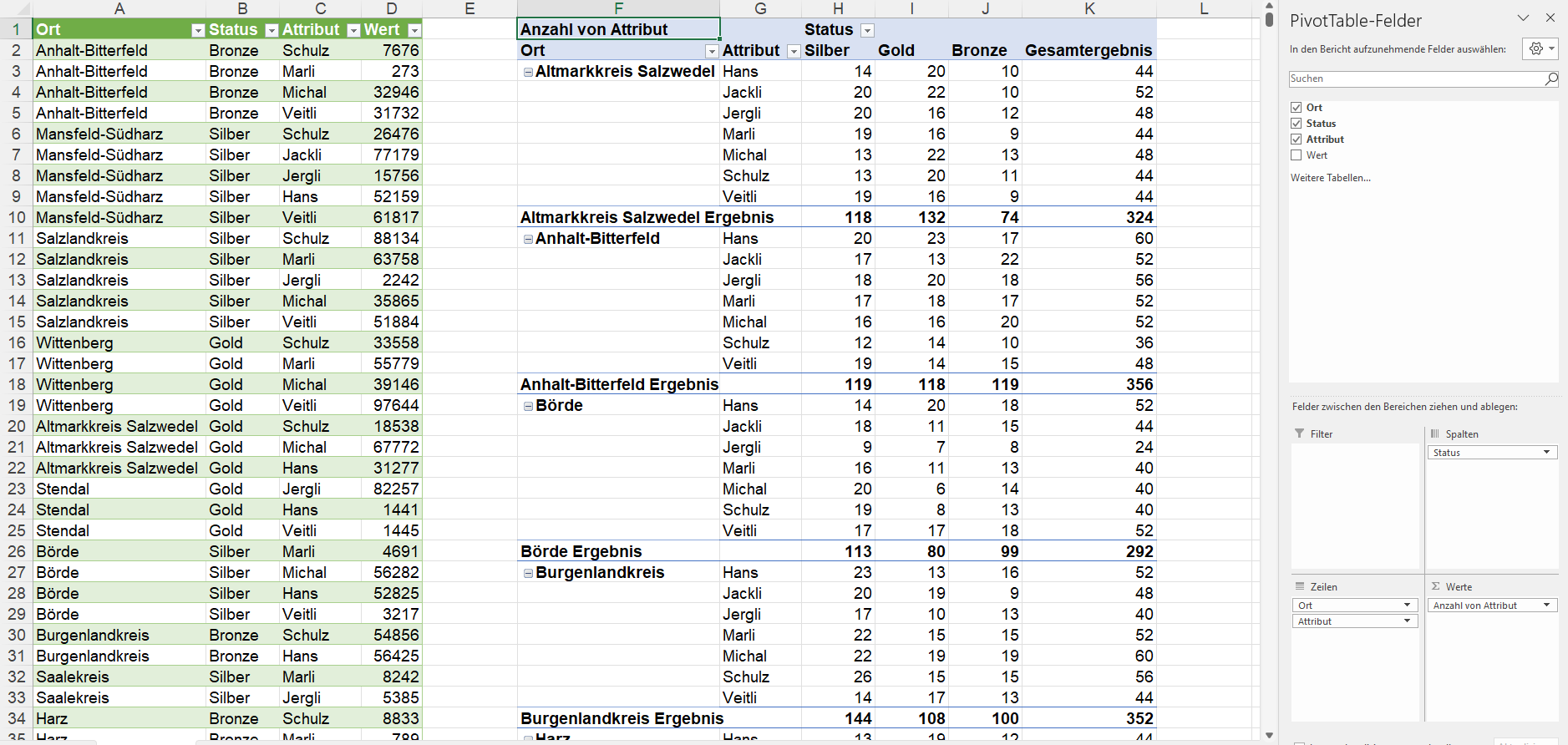Click the search magnifier in the field list
This screenshot has width=1568, height=745.
pos(1551,79)
